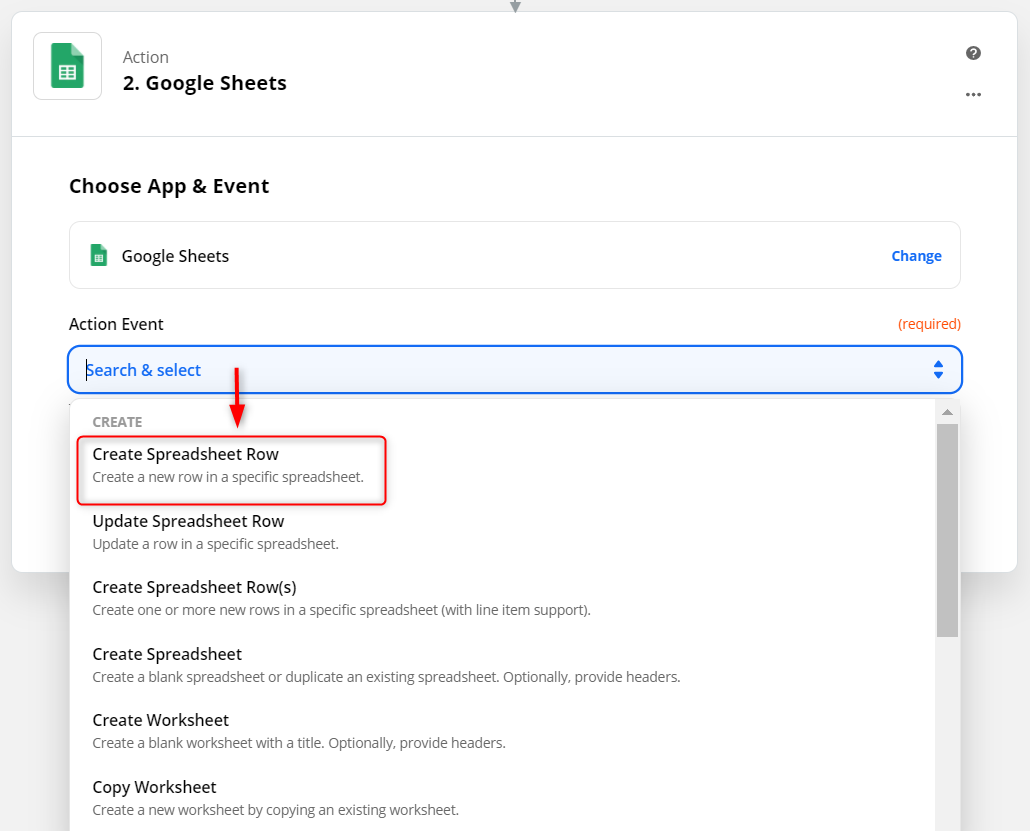
Task: Click the connector arrow above the action step
Action: [515, 6]
